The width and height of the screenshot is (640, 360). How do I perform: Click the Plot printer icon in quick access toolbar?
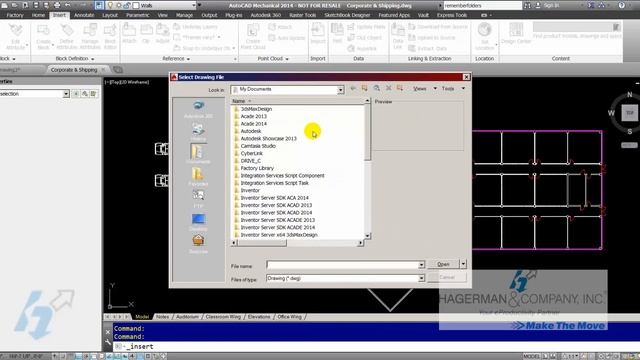point(57,5)
